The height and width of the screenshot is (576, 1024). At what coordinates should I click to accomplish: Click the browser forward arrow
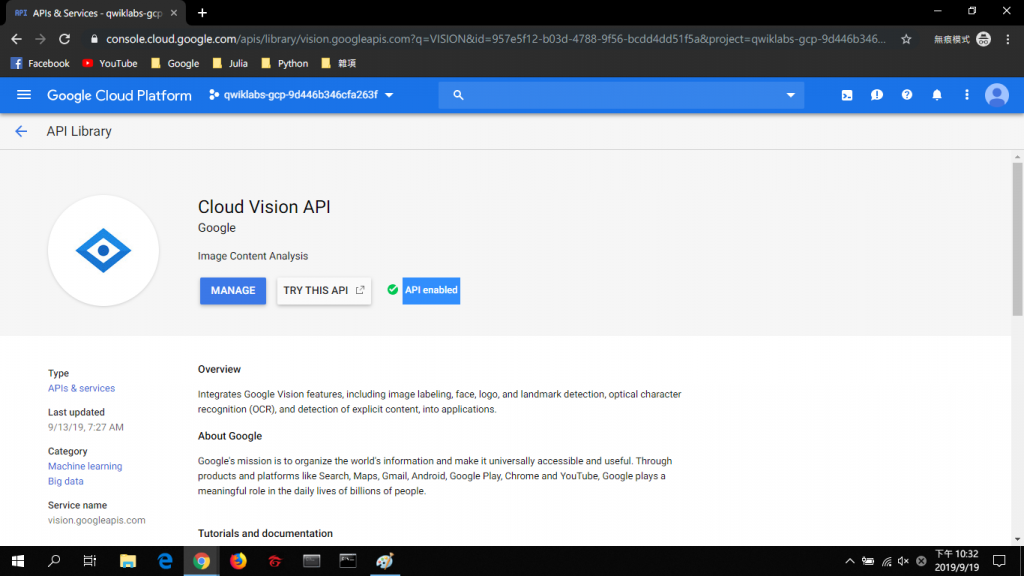[40, 39]
